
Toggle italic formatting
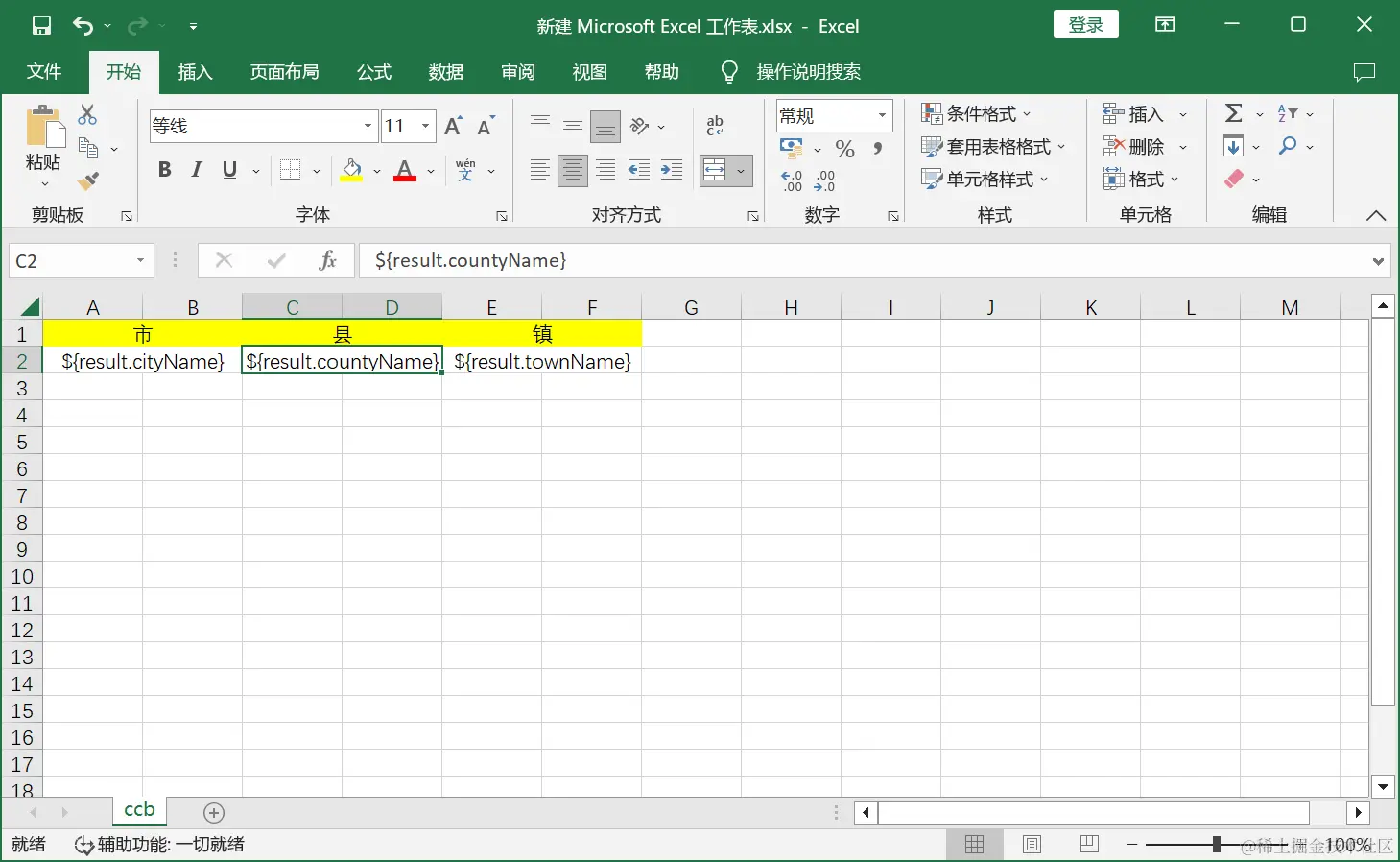(197, 170)
